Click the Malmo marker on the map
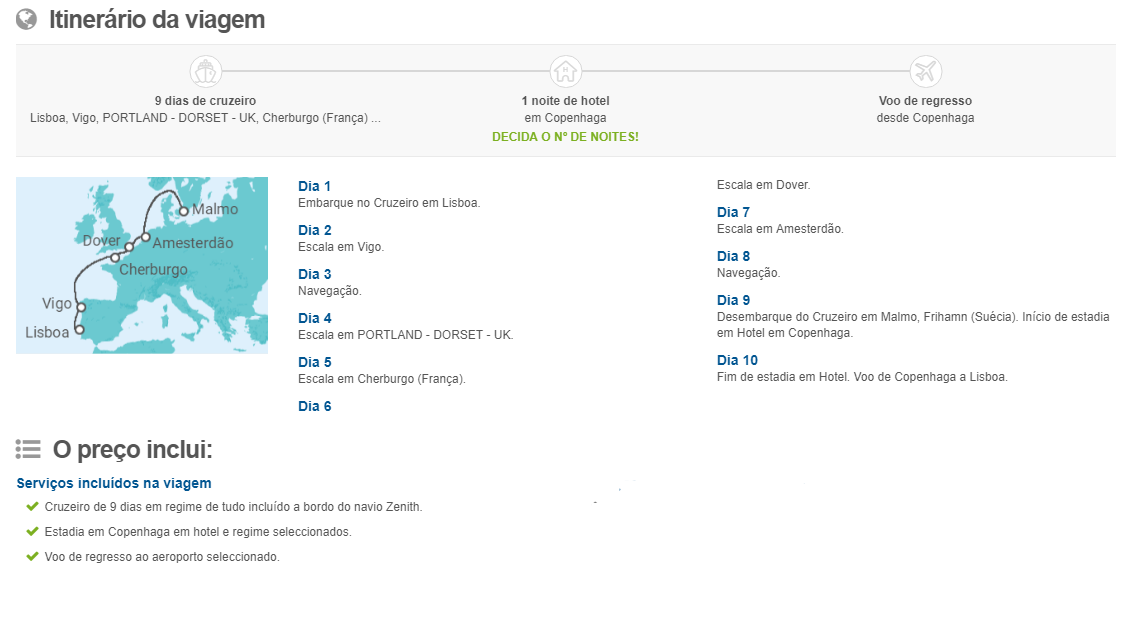This screenshot has width=1123, height=636. coord(183,211)
